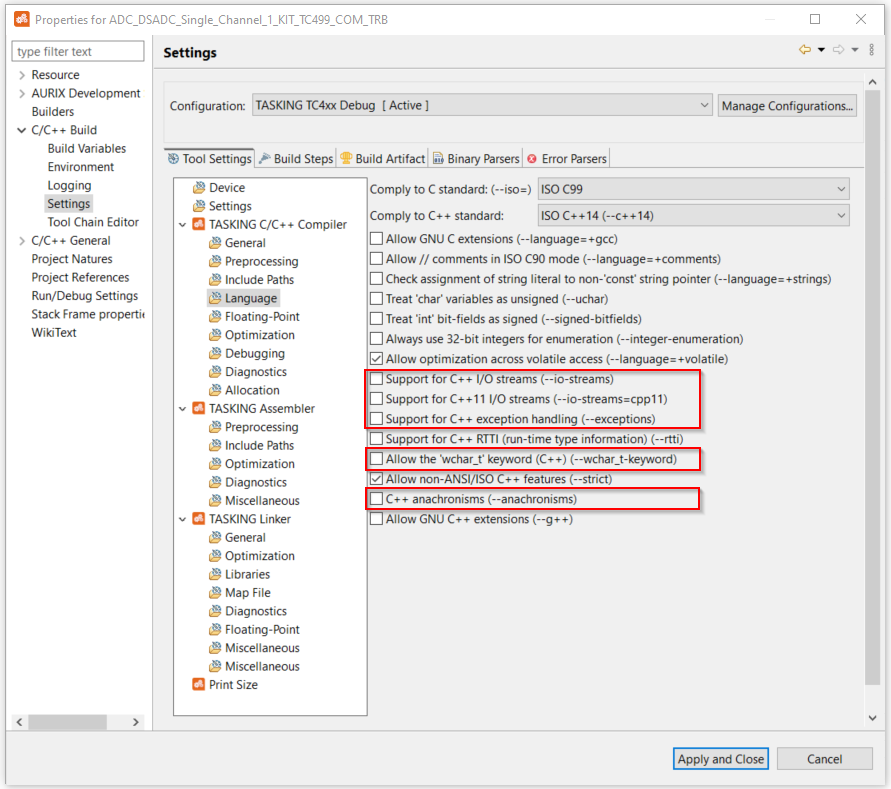Switch to the Build Artifact tab
Image resolution: width=891 pixels, height=789 pixels.
tap(383, 159)
